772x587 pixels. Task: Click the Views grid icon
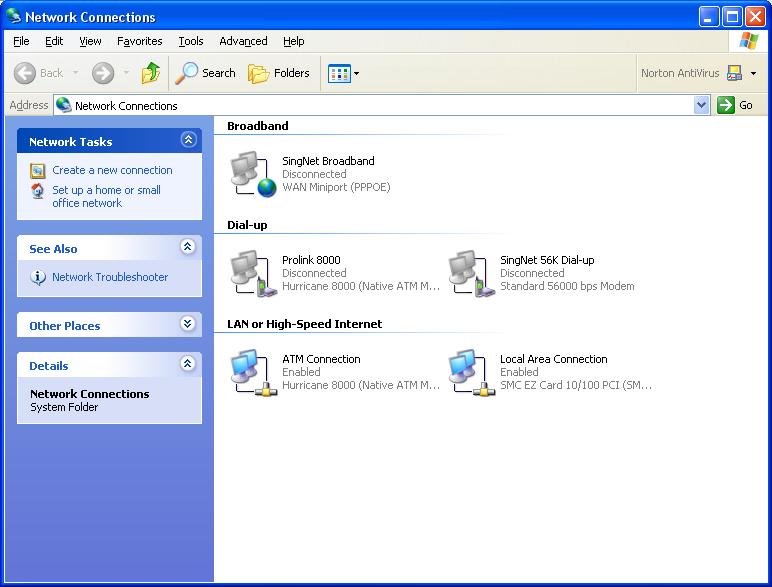(x=339, y=74)
